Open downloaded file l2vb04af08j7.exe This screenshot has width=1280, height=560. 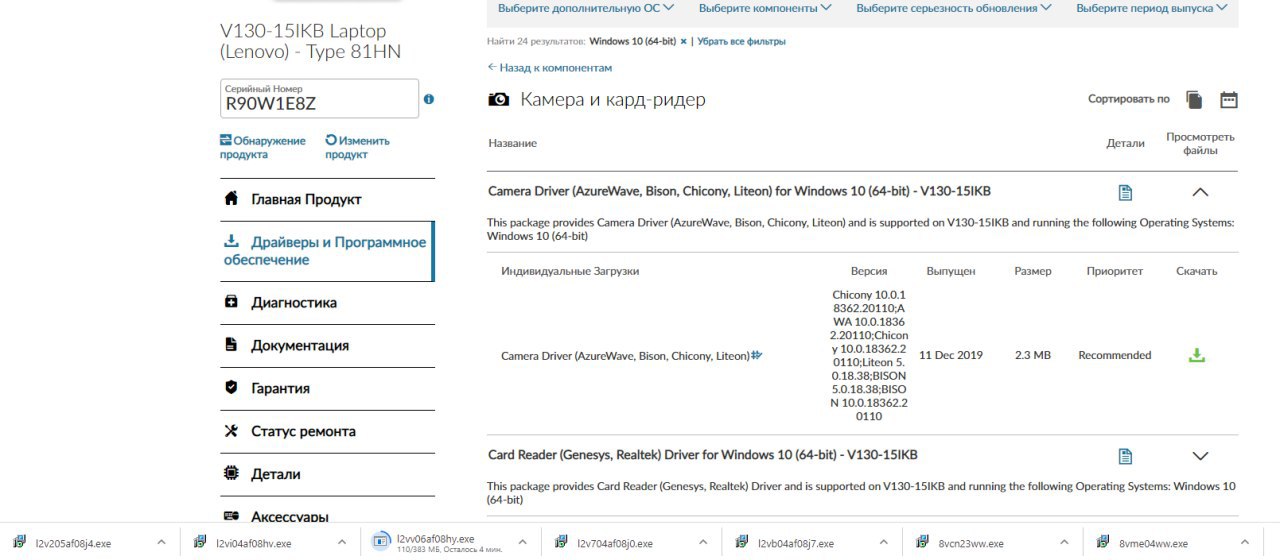point(793,543)
